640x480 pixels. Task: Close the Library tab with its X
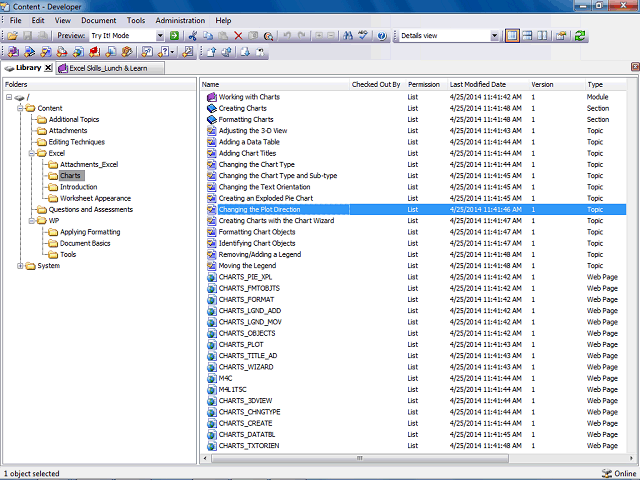point(48,68)
